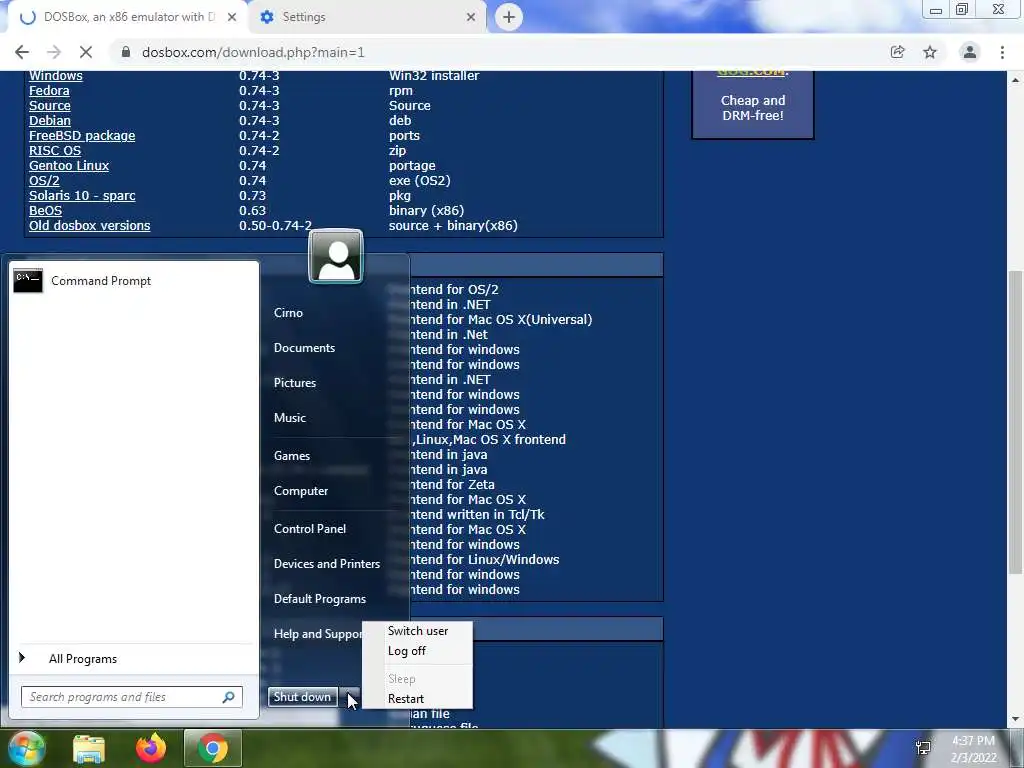Click the greyed Sleep option
The width and height of the screenshot is (1024, 768).
[x=402, y=679]
